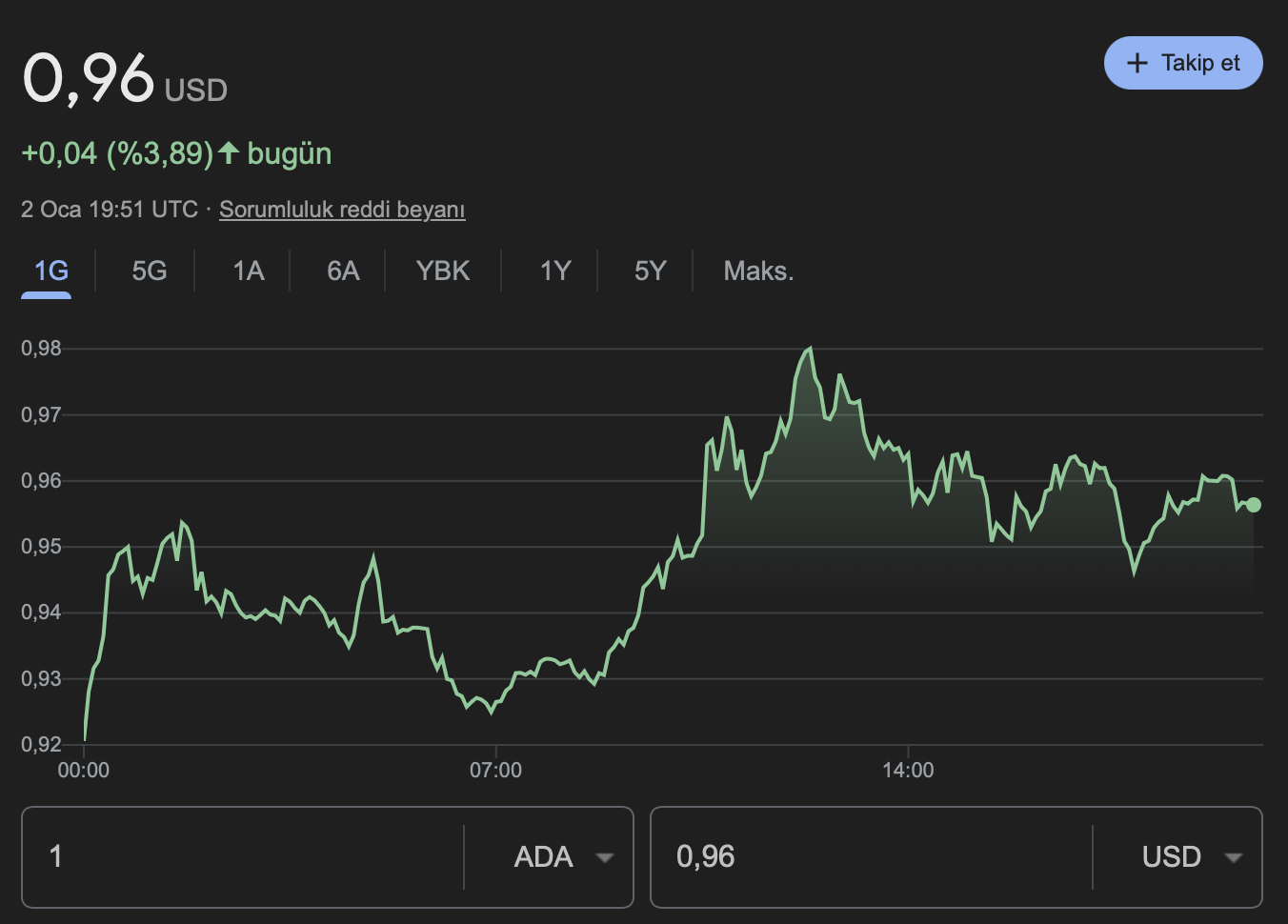Click the USD amount input field showing 0,96
Image resolution: width=1288 pixels, height=924 pixels.
(872, 857)
